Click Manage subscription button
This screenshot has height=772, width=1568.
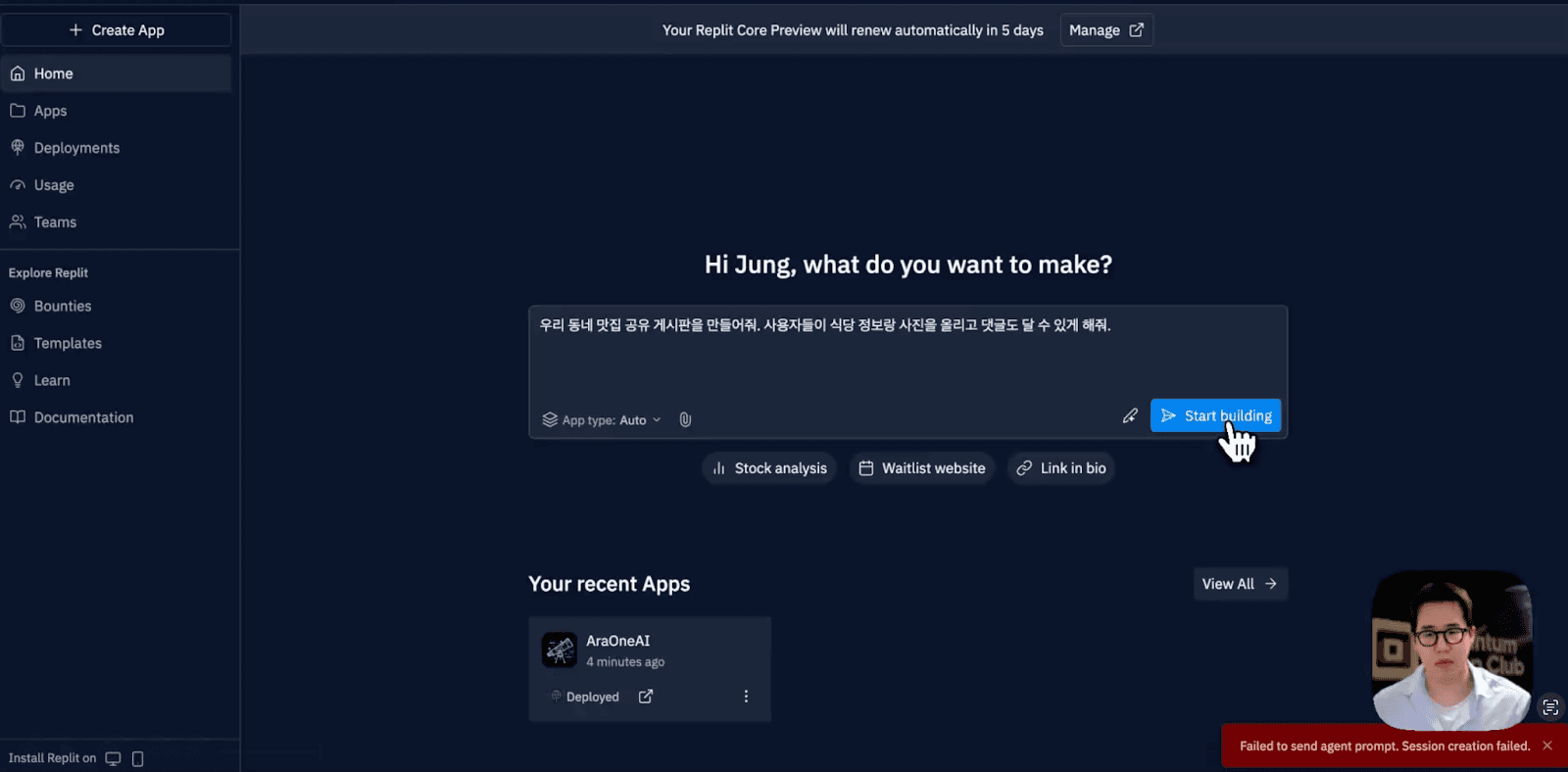(x=1106, y=30)
